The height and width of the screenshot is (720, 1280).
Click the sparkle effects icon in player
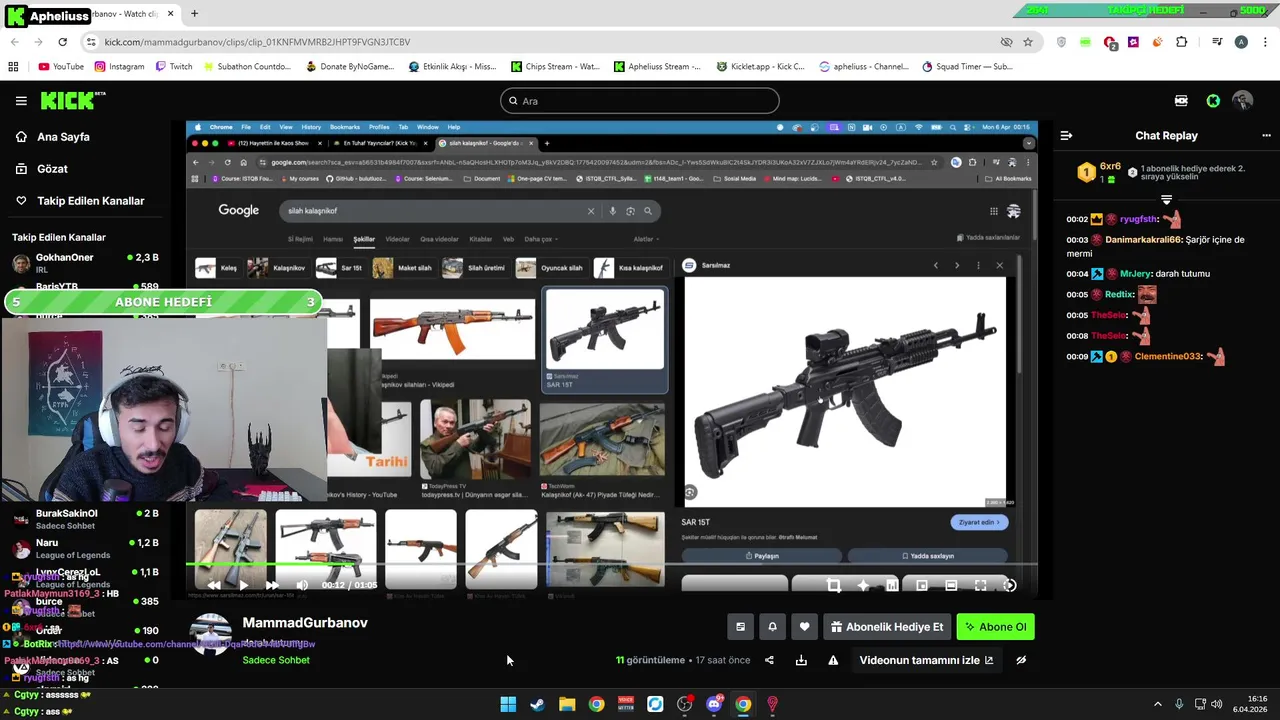(x=863, y=585)
